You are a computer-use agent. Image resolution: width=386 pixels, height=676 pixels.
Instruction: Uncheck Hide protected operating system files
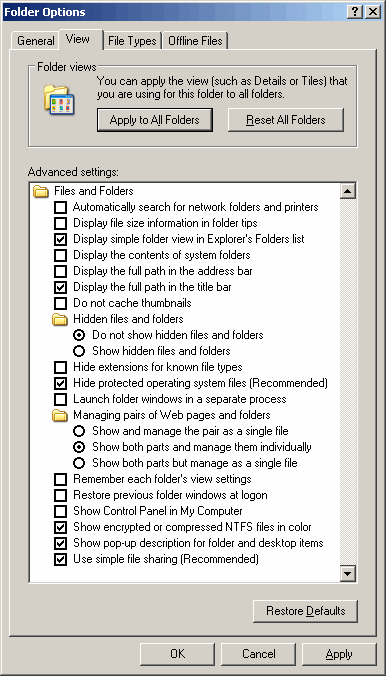coord(60,383)
